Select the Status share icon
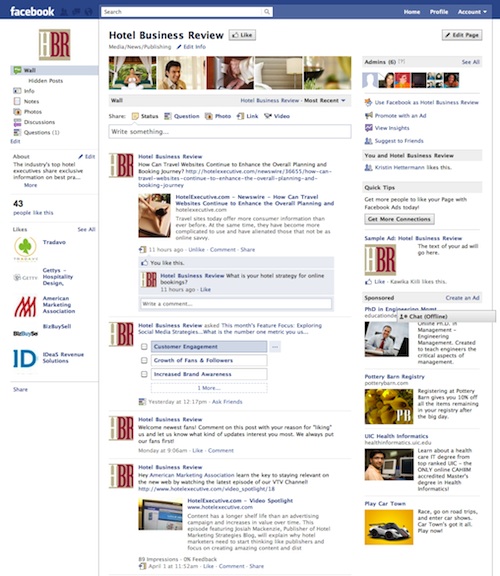500x576 pixels. pyautogui.click(x=135, y=116)
